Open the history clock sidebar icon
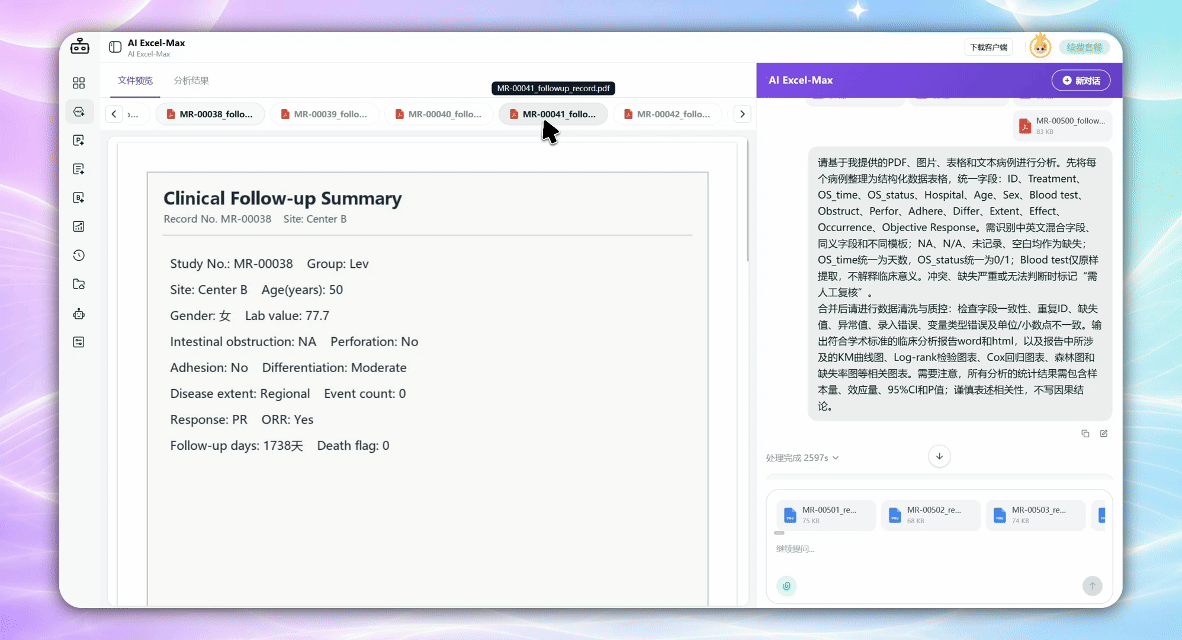This screenshot has width=1182, height=640. (79, 256)
